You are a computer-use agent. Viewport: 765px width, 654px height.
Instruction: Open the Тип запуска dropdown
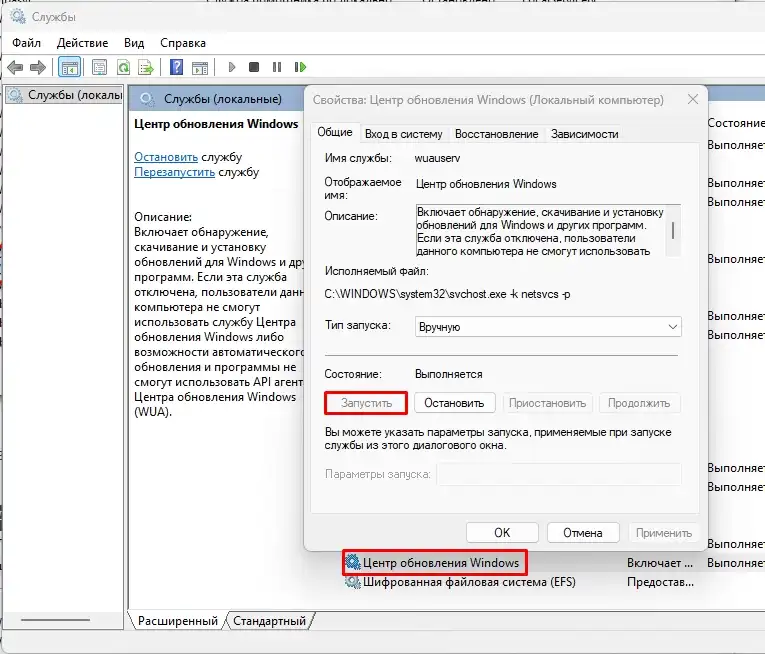point(548,327)
